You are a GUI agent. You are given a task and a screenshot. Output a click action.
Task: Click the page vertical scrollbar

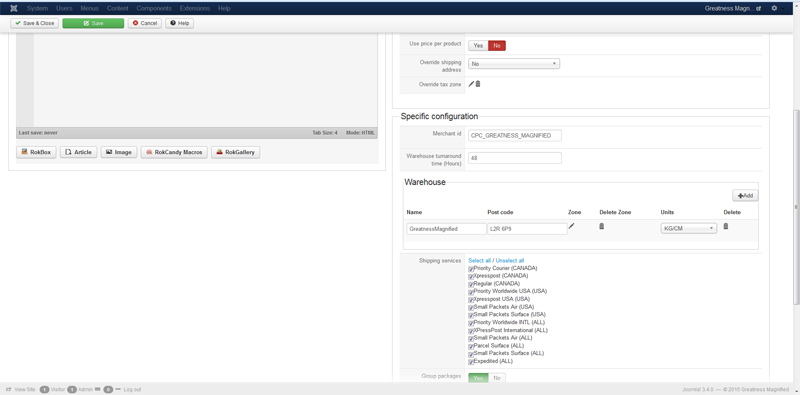(796, 207)
